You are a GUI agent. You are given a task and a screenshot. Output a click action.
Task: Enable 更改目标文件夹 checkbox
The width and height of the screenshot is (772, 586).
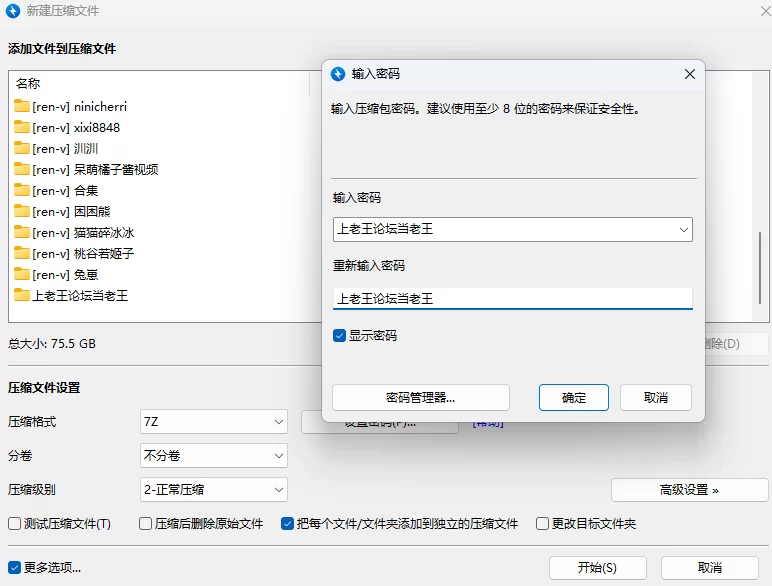point(542,523)
